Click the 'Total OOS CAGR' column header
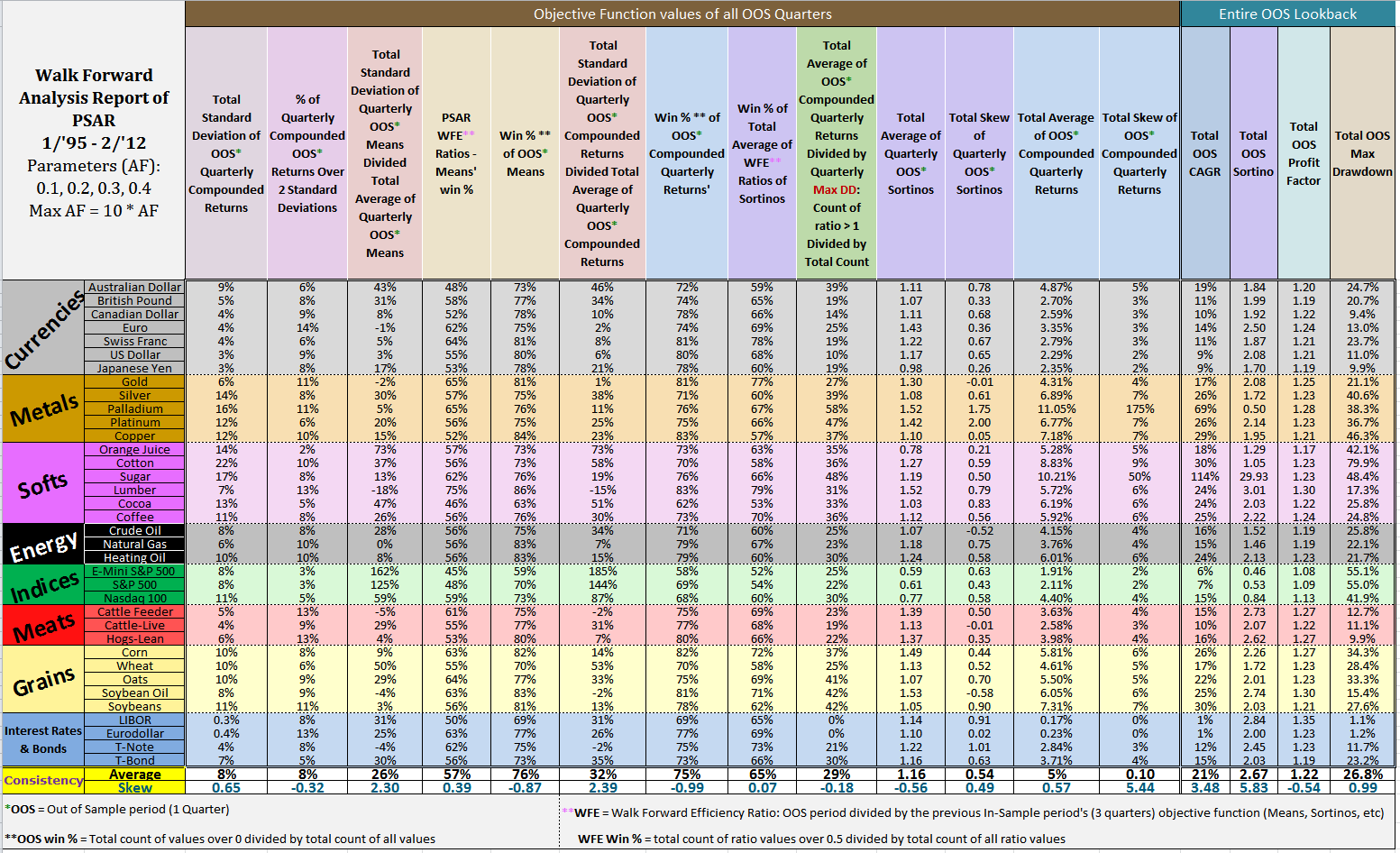 1204,153
